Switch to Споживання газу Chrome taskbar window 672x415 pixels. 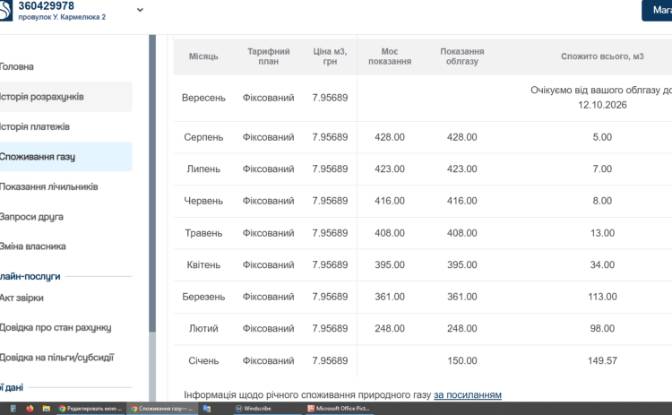[162, 409]
